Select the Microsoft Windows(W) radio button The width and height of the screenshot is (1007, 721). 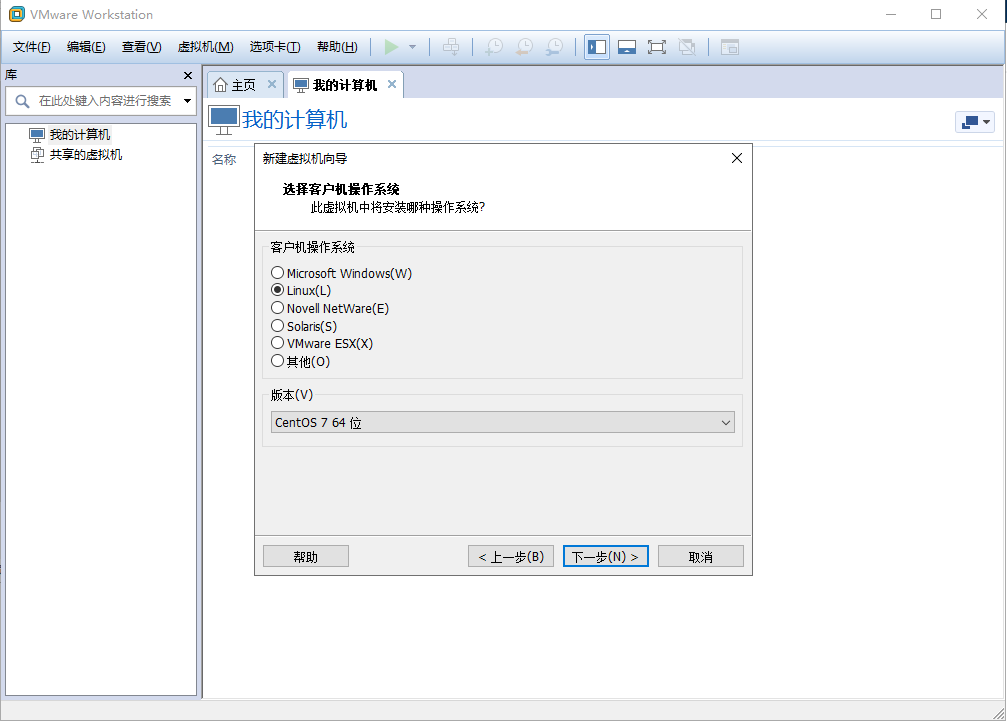tap(277, 273)
